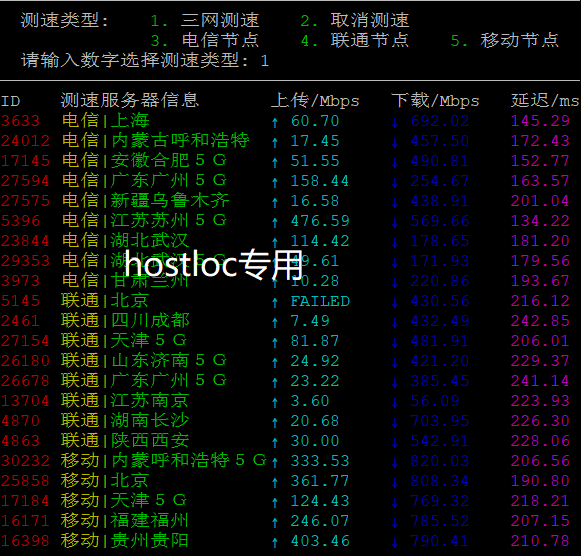
Task: Click download value 820.03
Action: [440, 461]
